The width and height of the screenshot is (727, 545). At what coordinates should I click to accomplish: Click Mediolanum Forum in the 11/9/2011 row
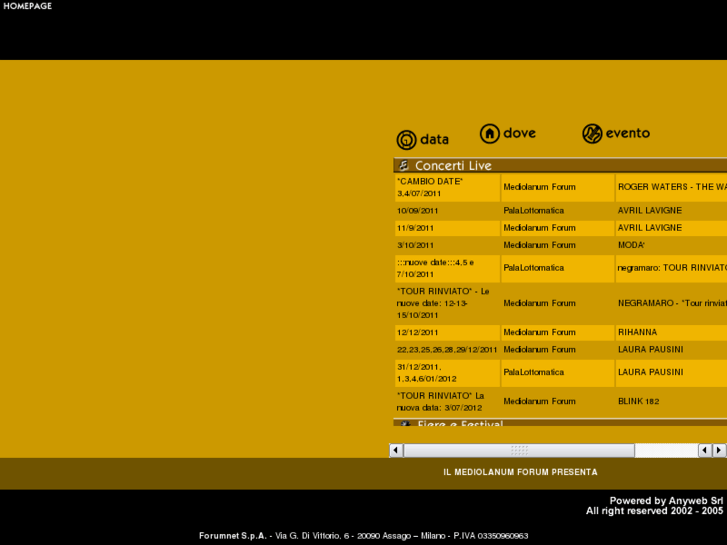[539, 228]
